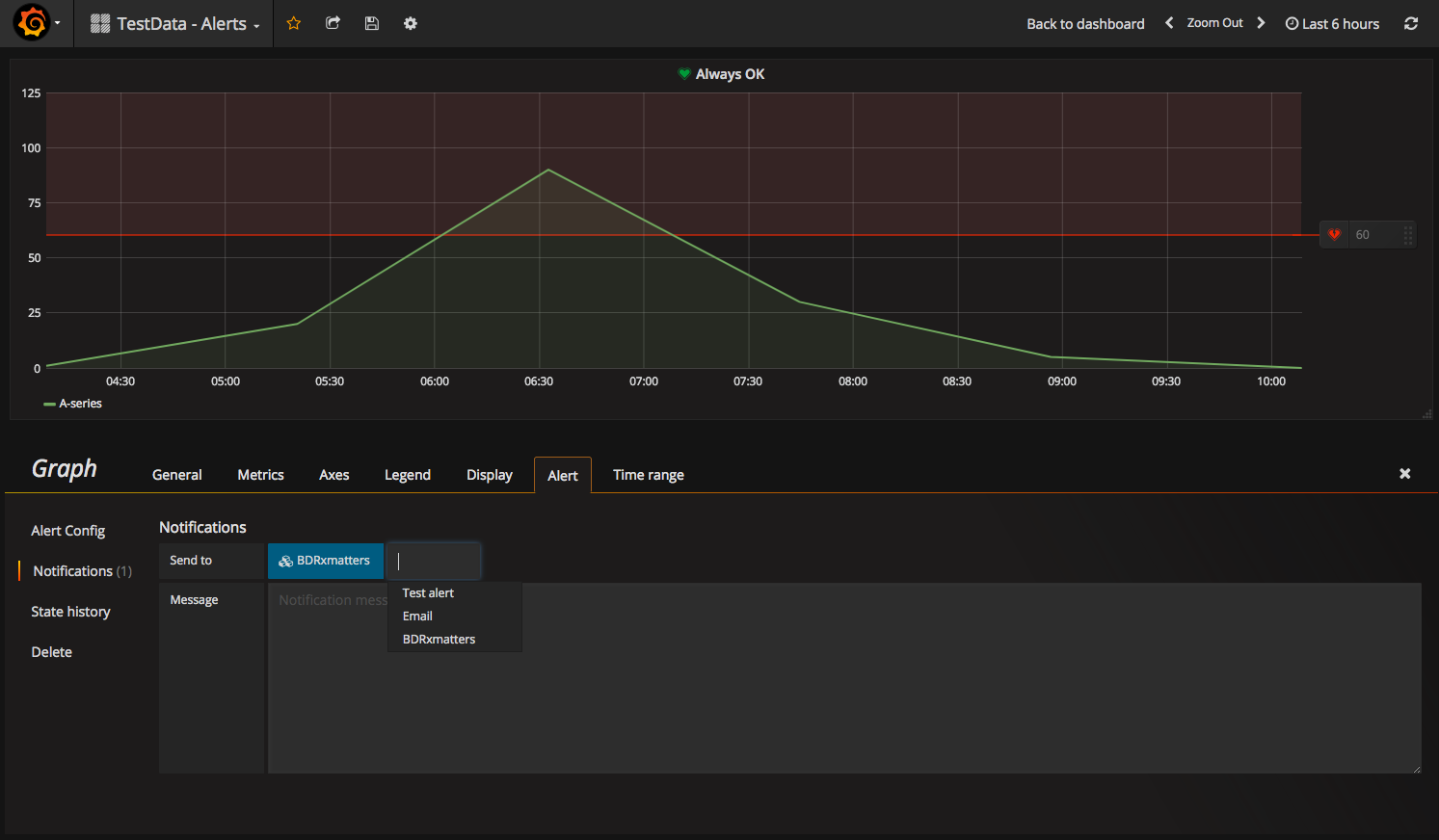Open the TestData - Alerts dashboard picker
1439x840 pixels.
pyautogui.click(x=175, y=24)
